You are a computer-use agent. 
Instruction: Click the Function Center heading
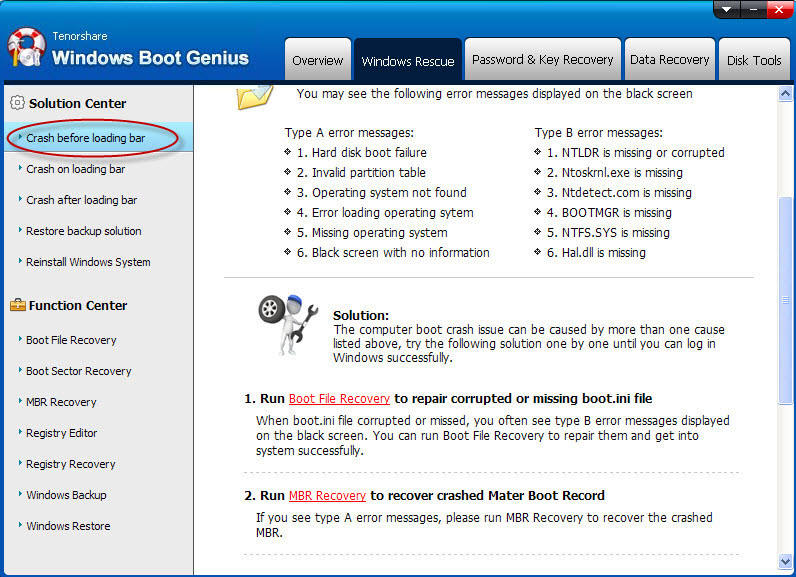[78, 305]
